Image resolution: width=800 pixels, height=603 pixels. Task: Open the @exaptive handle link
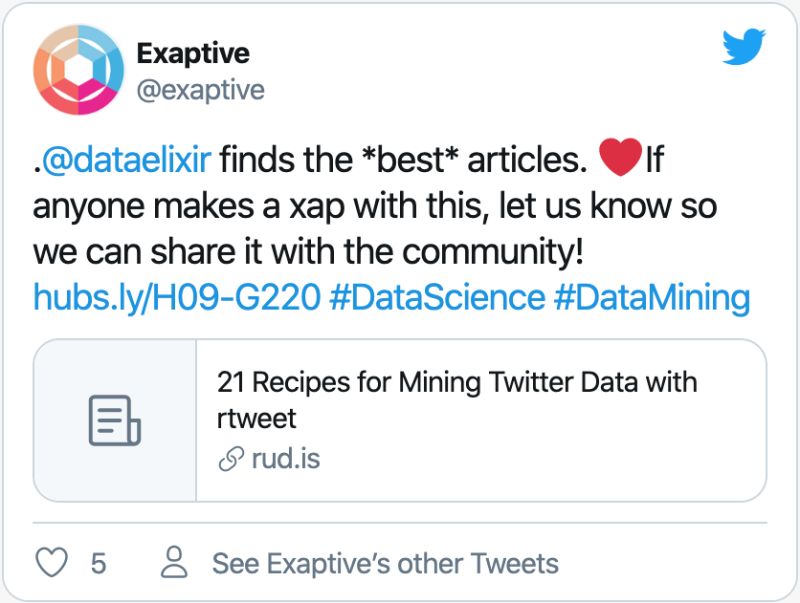(x=200, y=90)
